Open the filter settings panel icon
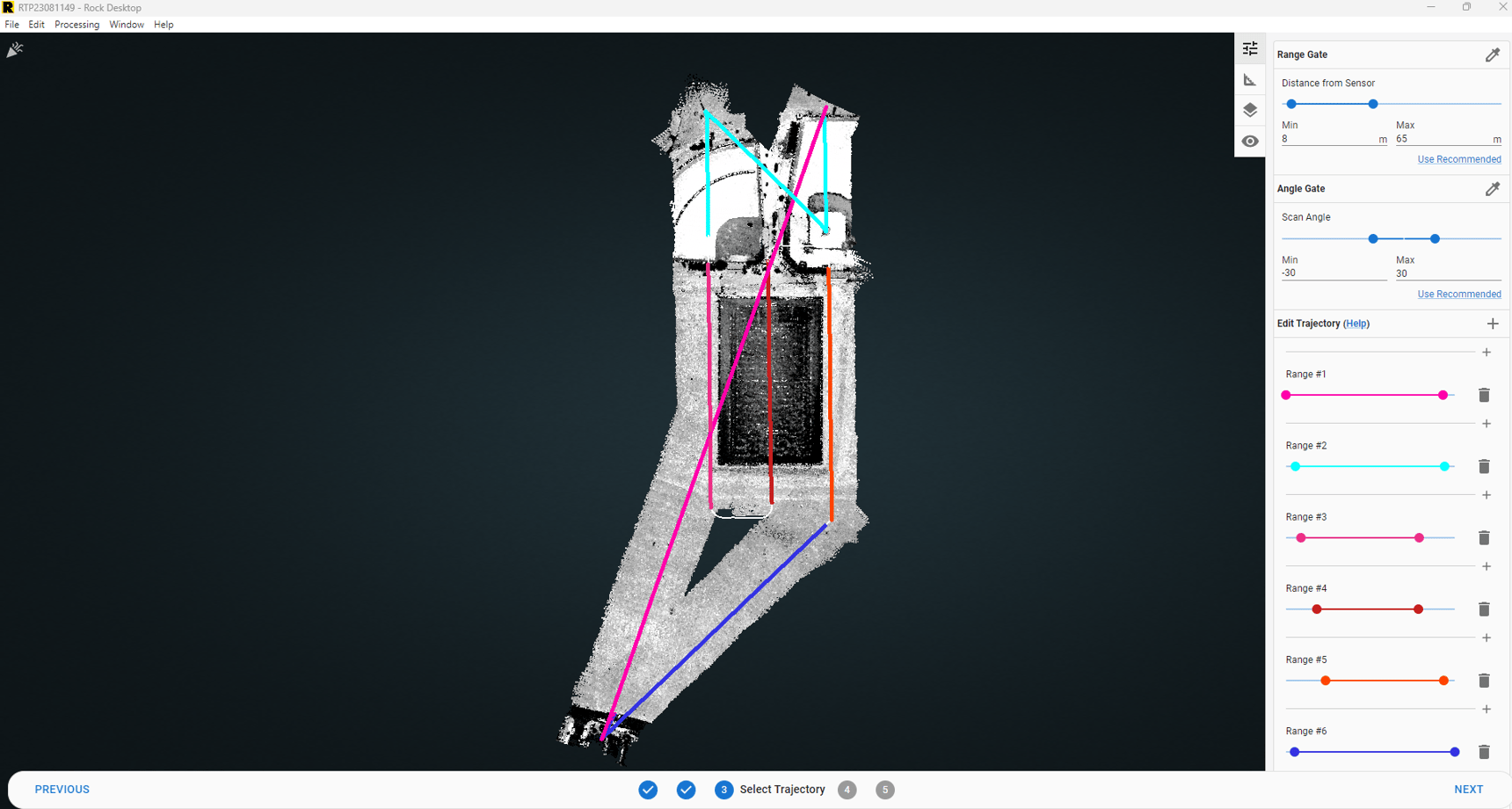Image resolution: width=1512 pixels, height=809 pixels. click(1250, 48)
